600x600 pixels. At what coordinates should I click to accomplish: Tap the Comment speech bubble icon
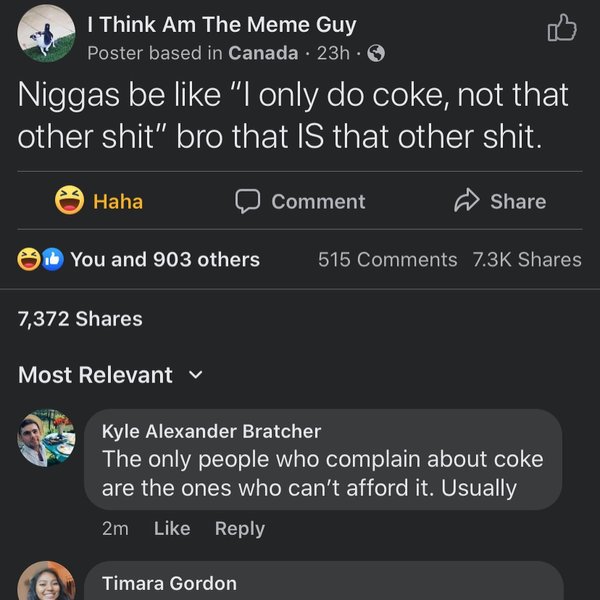coord(247,201)
